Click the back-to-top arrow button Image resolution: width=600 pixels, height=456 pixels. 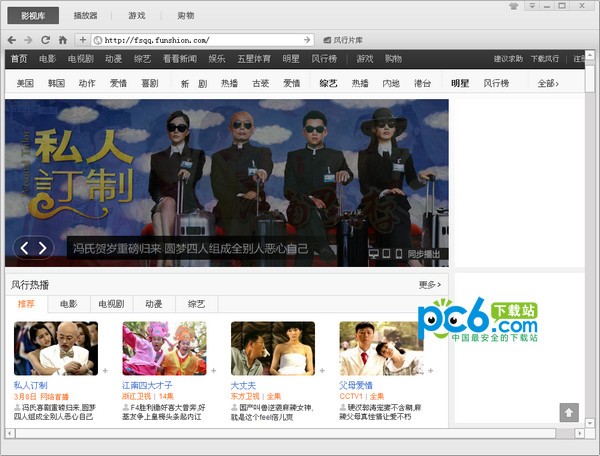pos(568,412)
